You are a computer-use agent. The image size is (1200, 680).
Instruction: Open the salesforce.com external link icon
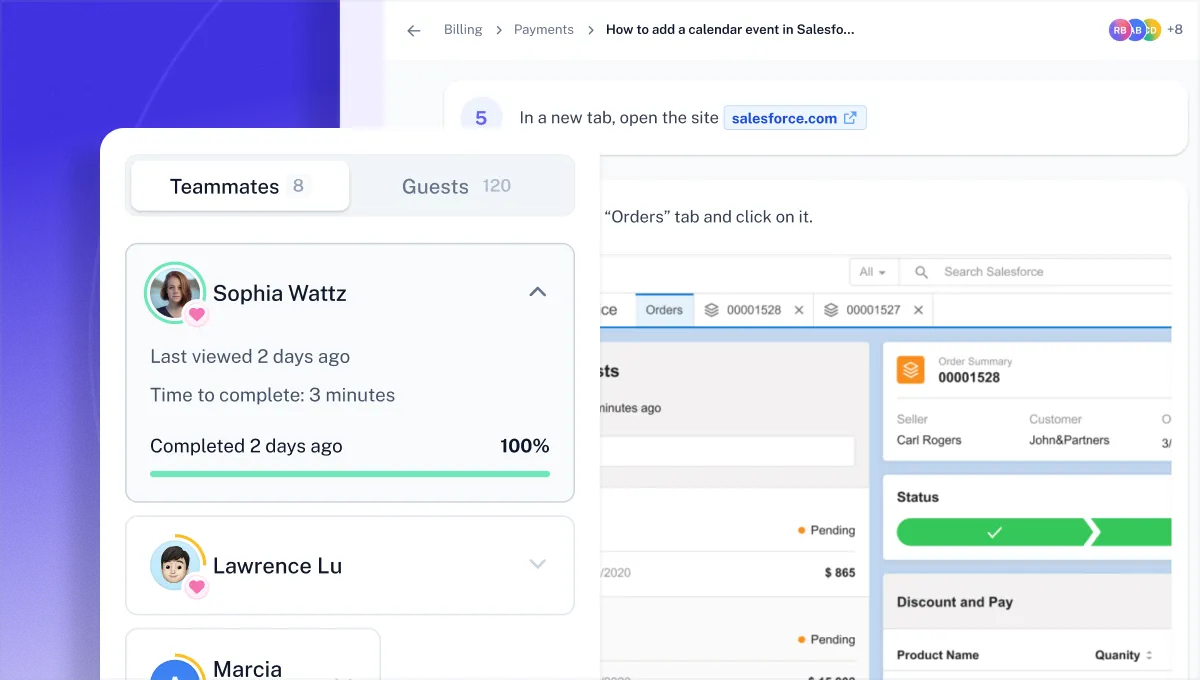(x=851, y=117)
